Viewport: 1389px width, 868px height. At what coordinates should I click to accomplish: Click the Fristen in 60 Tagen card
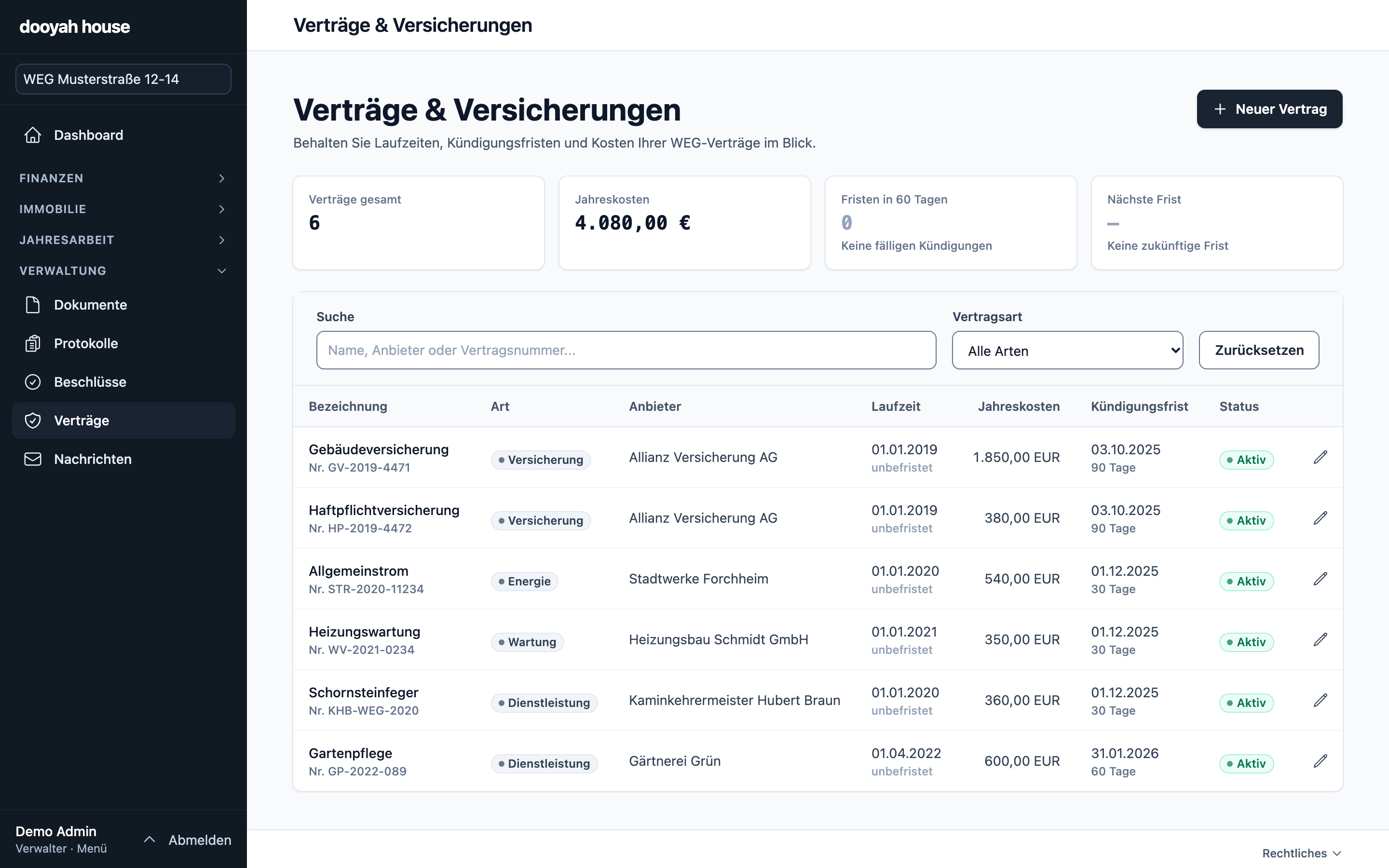[951, 223]
